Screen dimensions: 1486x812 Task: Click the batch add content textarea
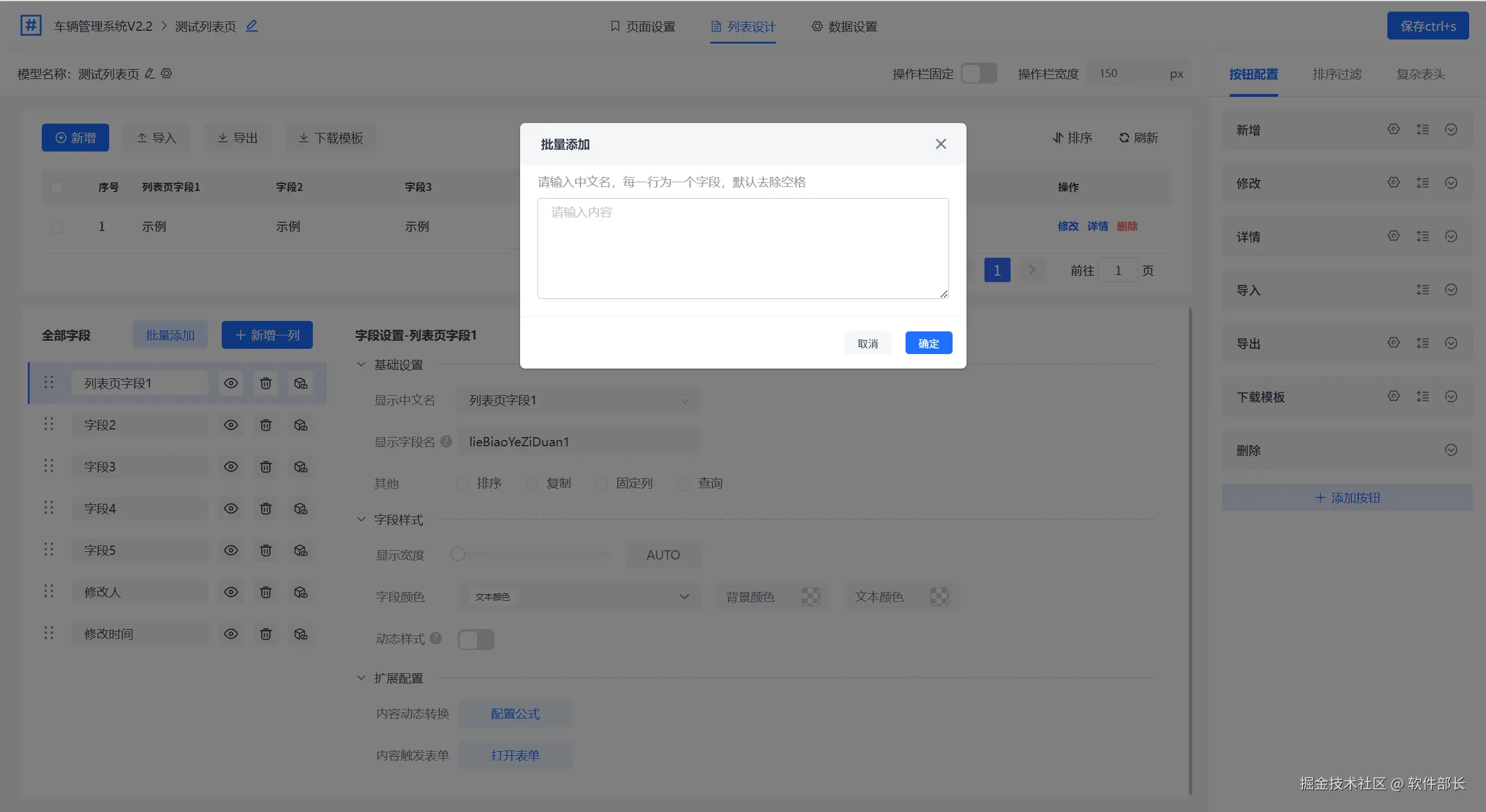pyautogui.click(x=742, y=248)
